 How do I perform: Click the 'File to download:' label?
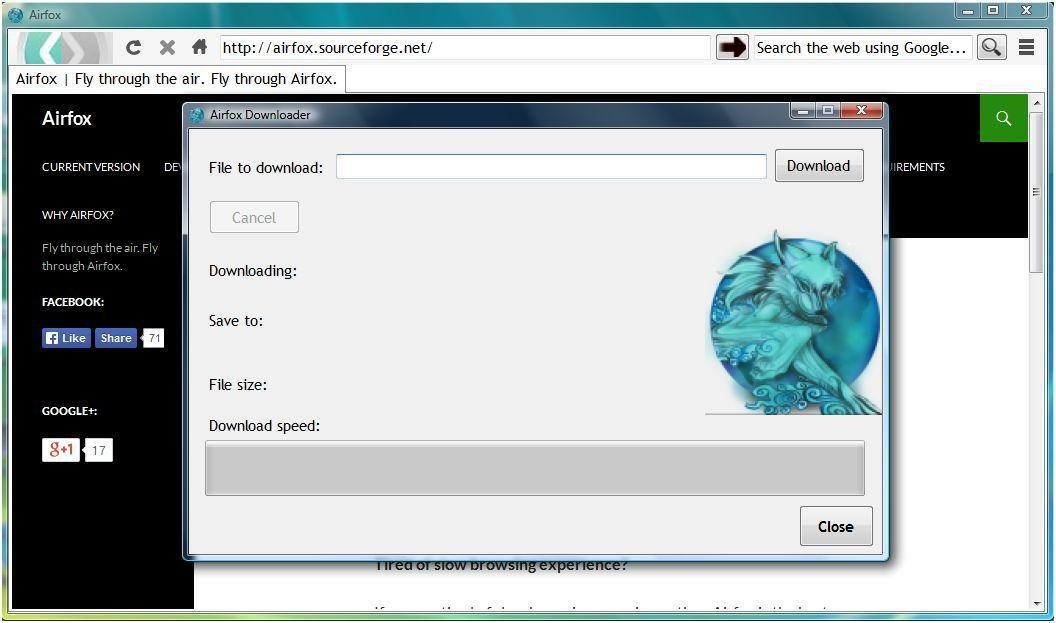pos(266,168)
